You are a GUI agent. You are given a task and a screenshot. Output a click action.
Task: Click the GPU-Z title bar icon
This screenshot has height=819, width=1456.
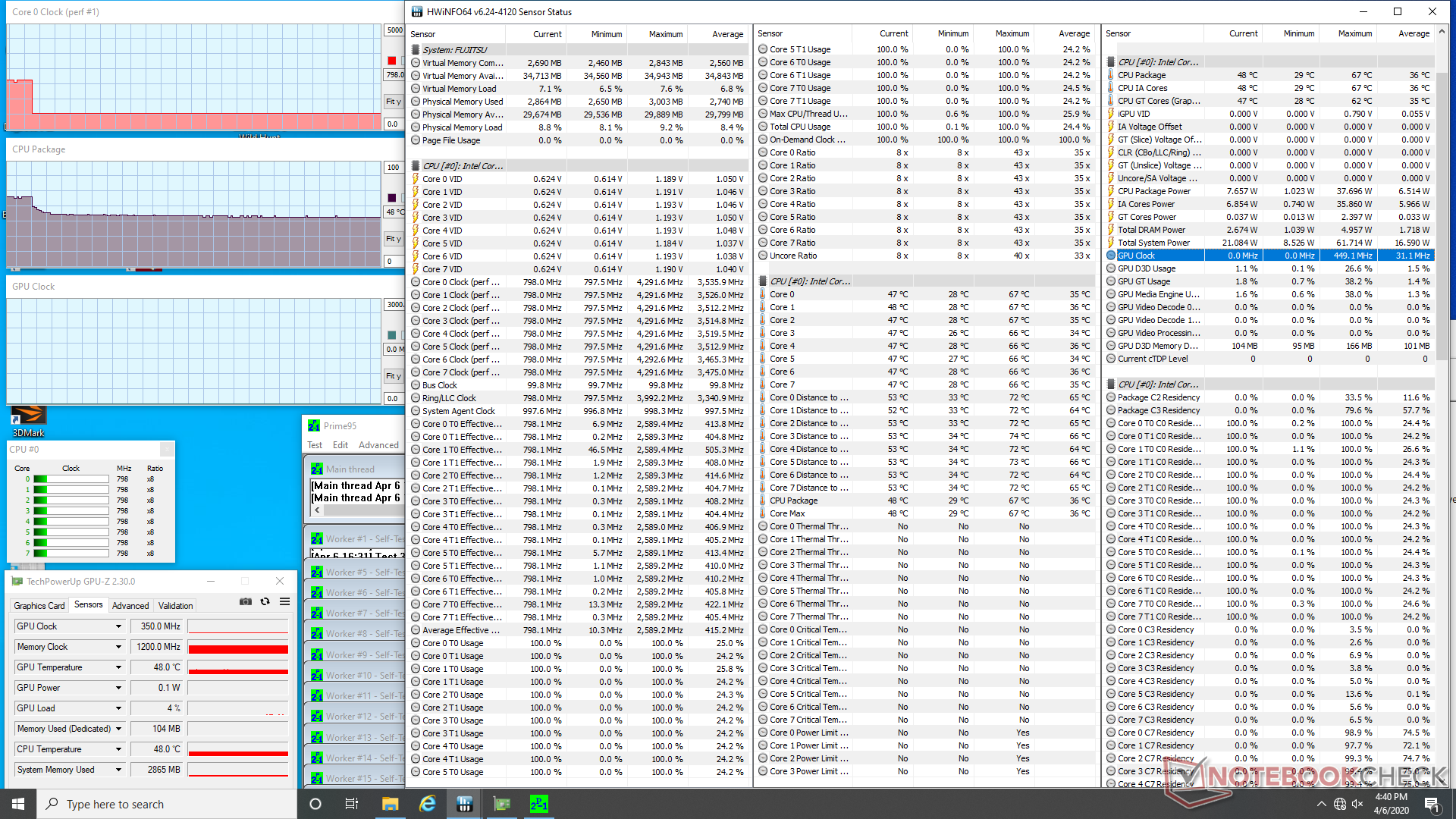pyautogui.click(x=17, y=582)
